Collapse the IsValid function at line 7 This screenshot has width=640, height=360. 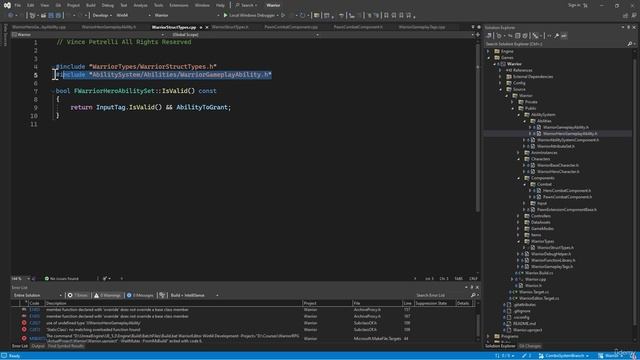53,91
